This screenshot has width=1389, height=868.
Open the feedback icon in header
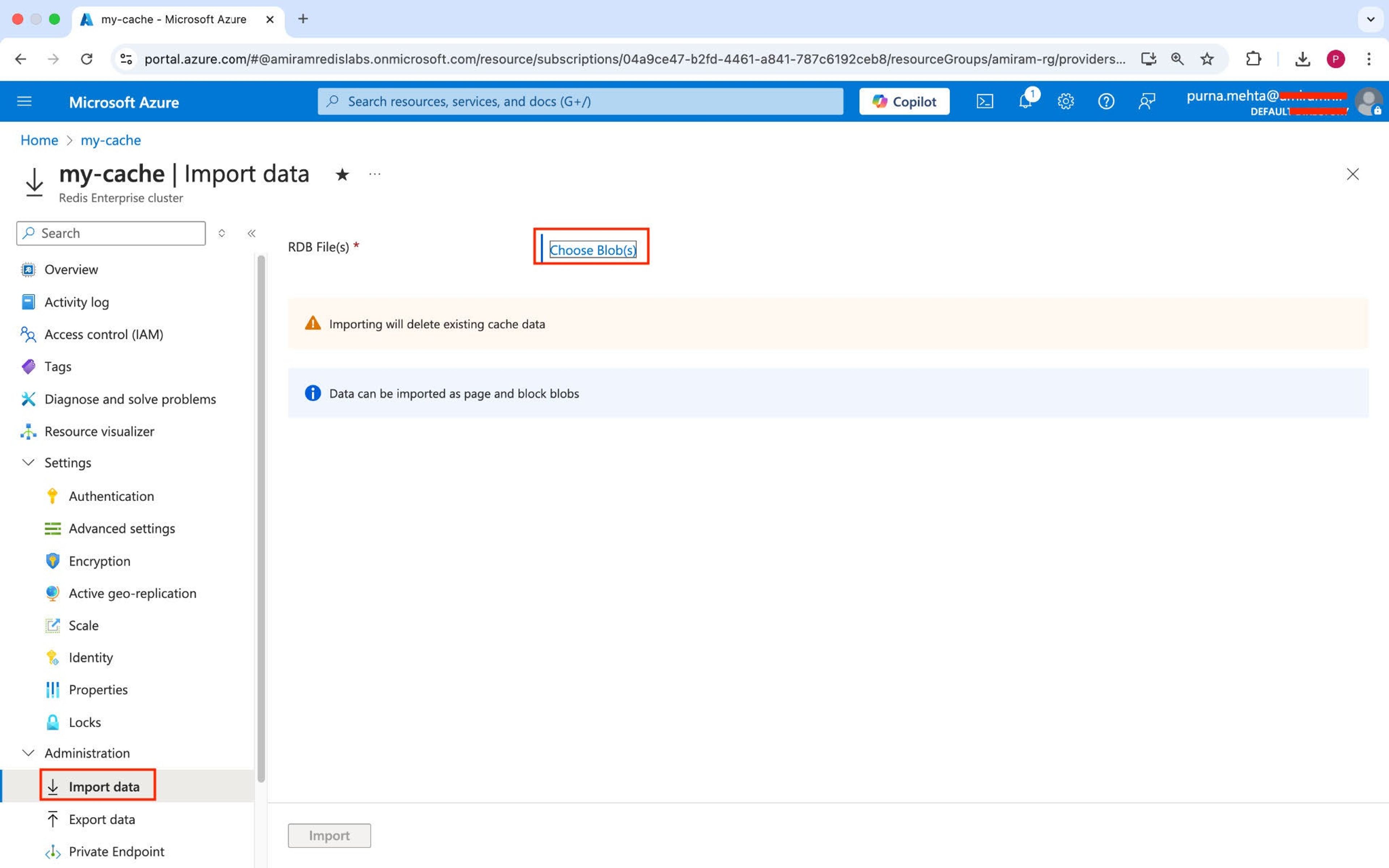click(x=1146, y=102)
